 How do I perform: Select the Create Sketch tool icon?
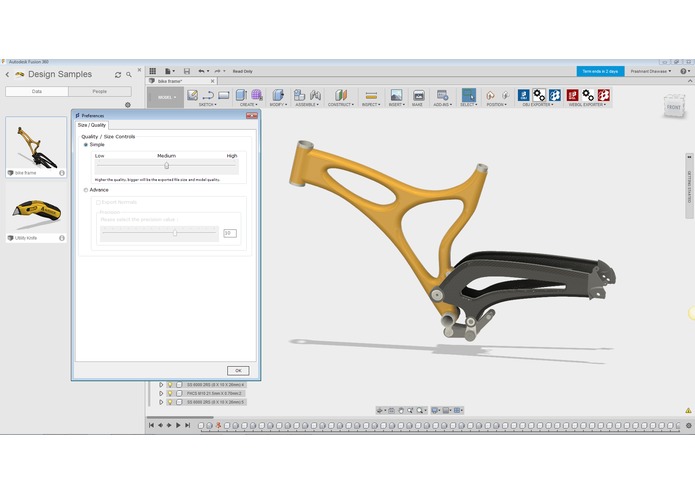(192, 95)
